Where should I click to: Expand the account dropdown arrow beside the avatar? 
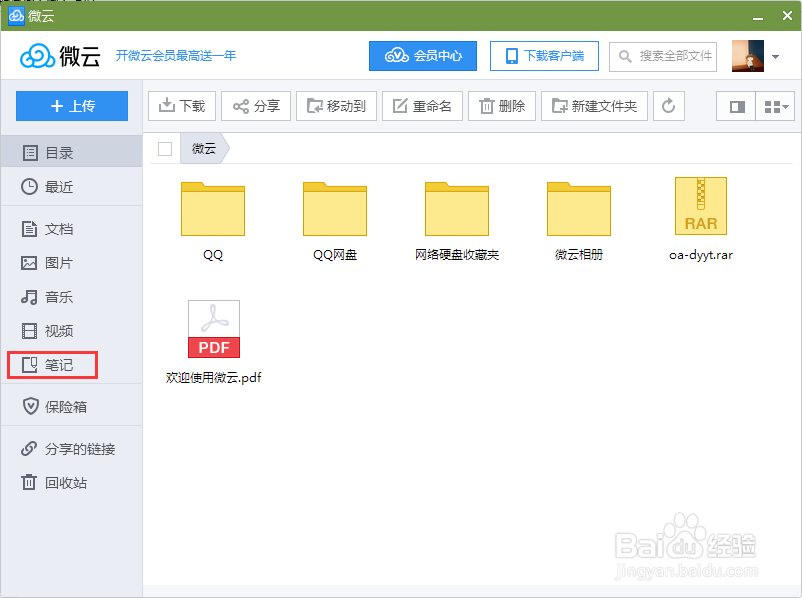tap(775, 57)
